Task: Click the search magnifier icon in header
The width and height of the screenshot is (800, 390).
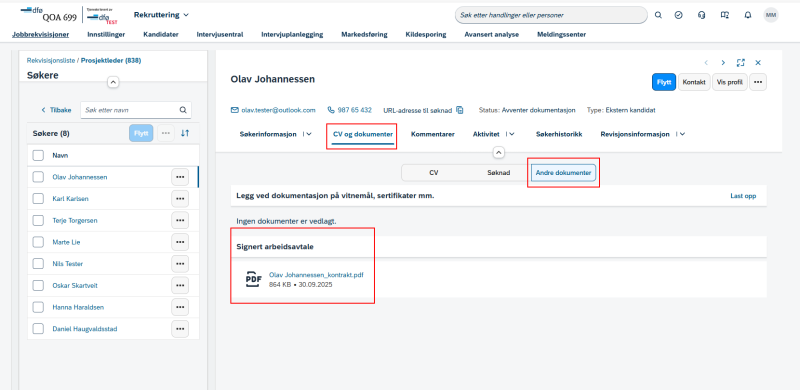Action: [658, 15]
